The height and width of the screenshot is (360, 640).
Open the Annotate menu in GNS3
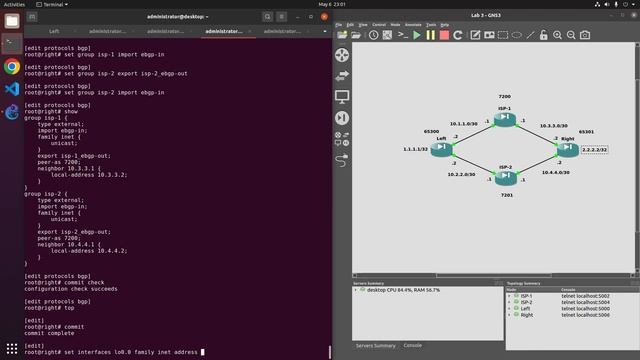(413, 25)
